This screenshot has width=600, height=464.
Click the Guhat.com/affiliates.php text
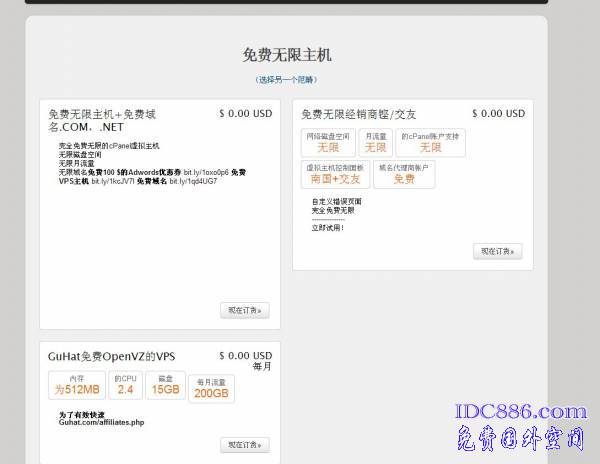click(101, 422)
